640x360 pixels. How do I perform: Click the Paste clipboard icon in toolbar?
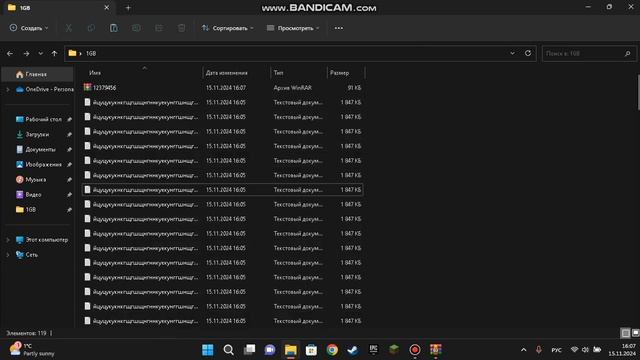point(113,28)
